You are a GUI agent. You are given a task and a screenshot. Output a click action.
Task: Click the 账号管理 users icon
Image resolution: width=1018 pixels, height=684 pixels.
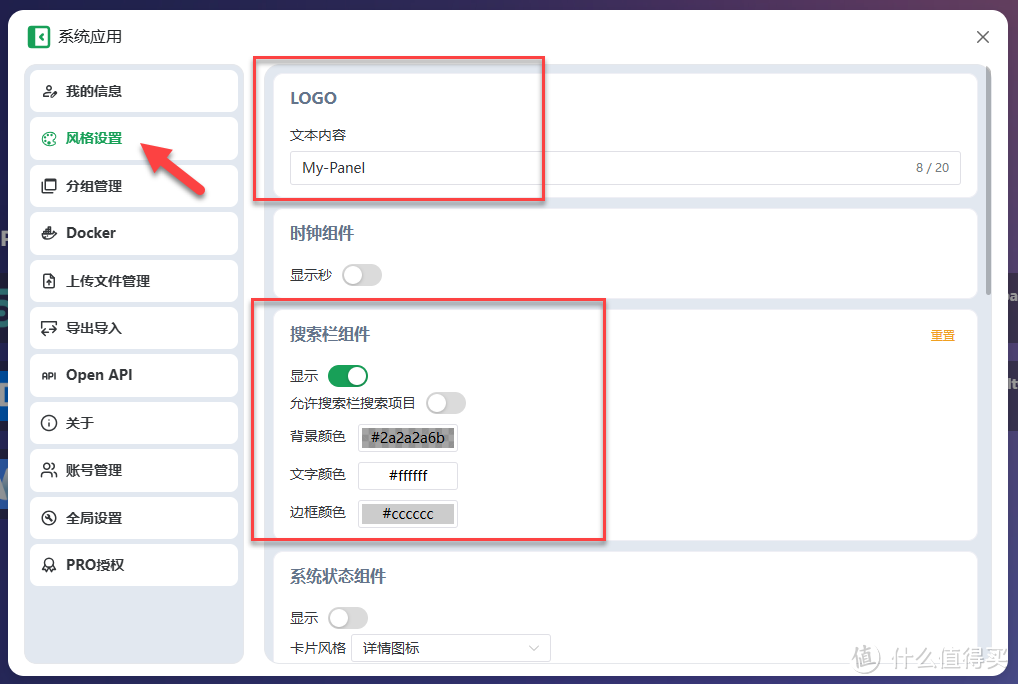pos(49,470)
